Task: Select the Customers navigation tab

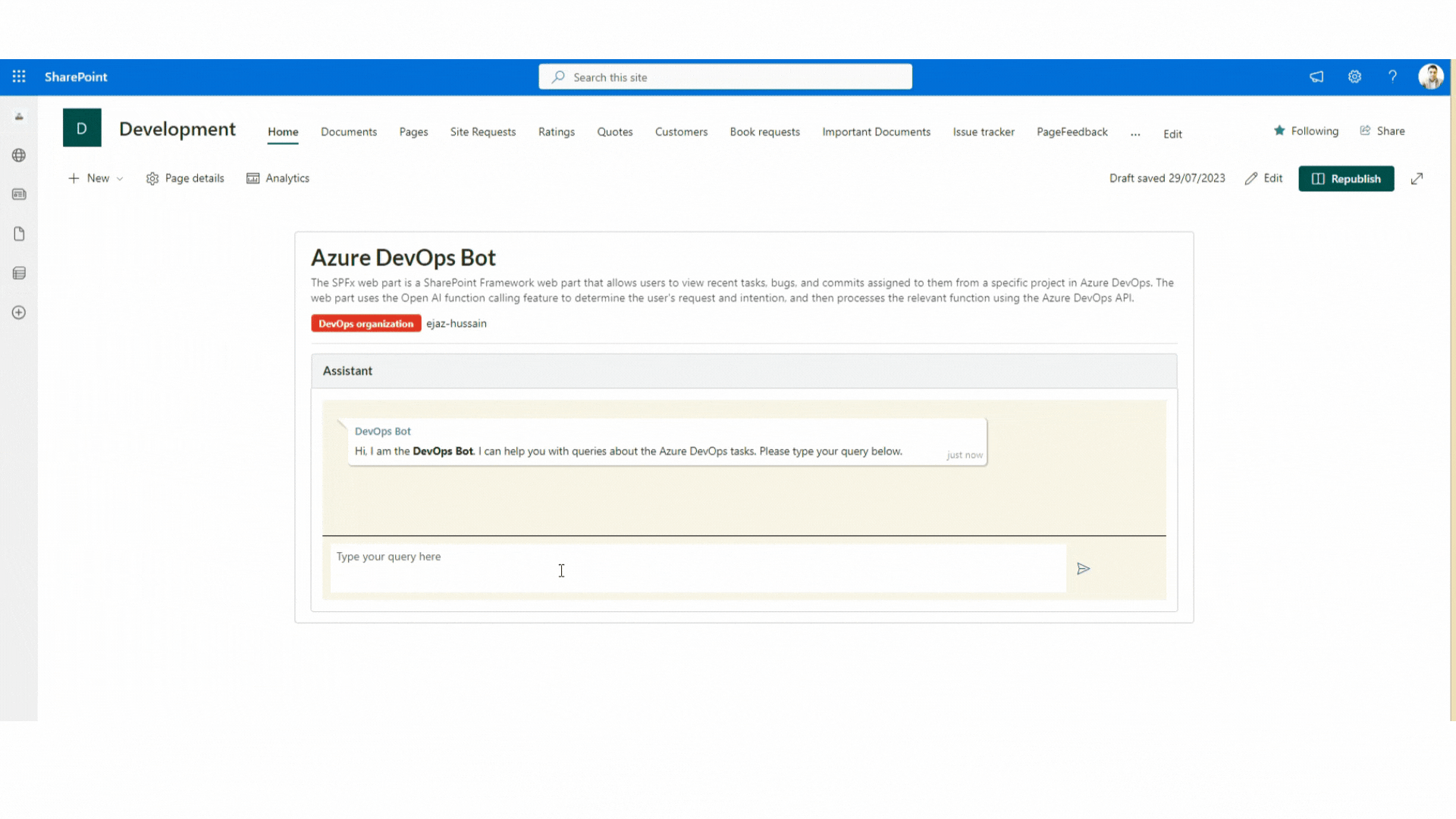Action: [x=681, y=131]
